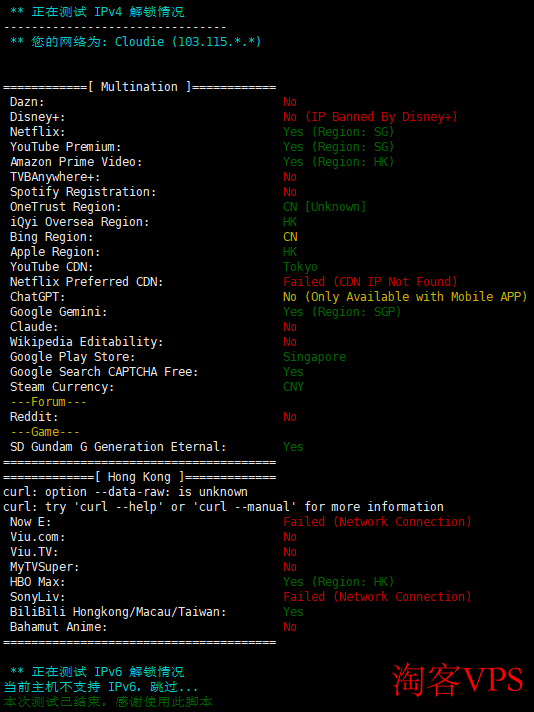Select the BiliBili Hongkong/Macau/Taiwan label
The image size is (534, 712).
tap(118, 612)
